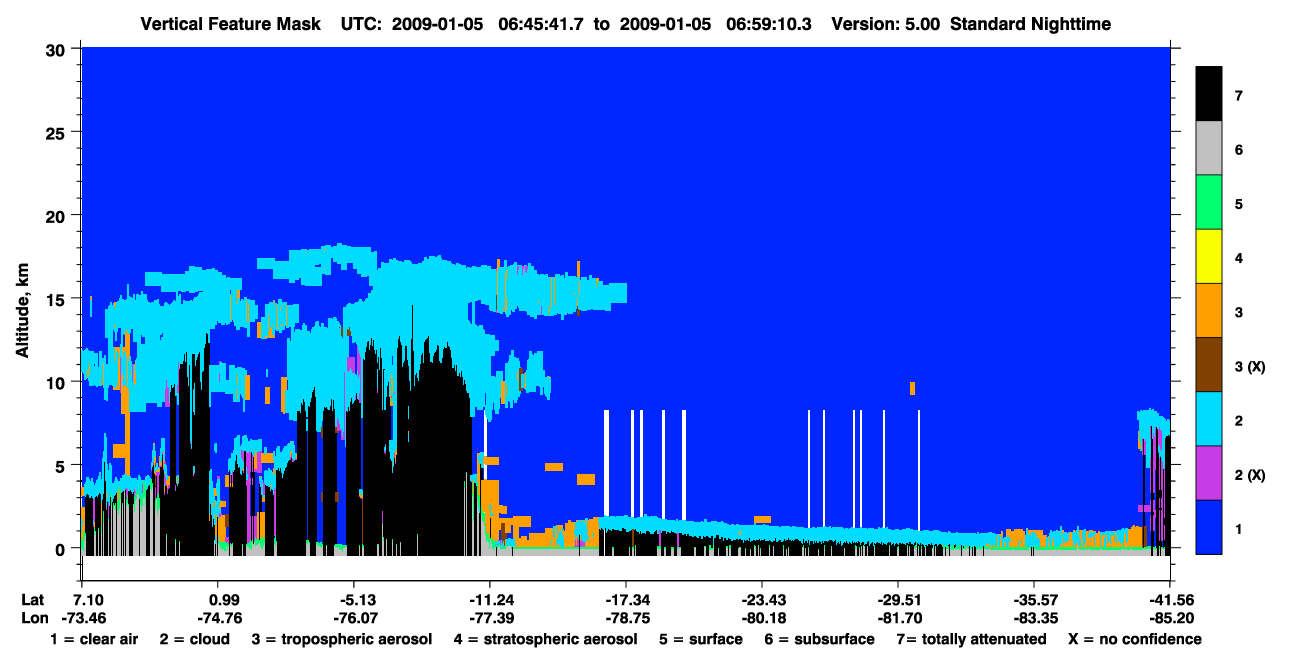Click the latitude value -11.24
The height and width of the screenshot is (667, 1300).
(490, 599)
